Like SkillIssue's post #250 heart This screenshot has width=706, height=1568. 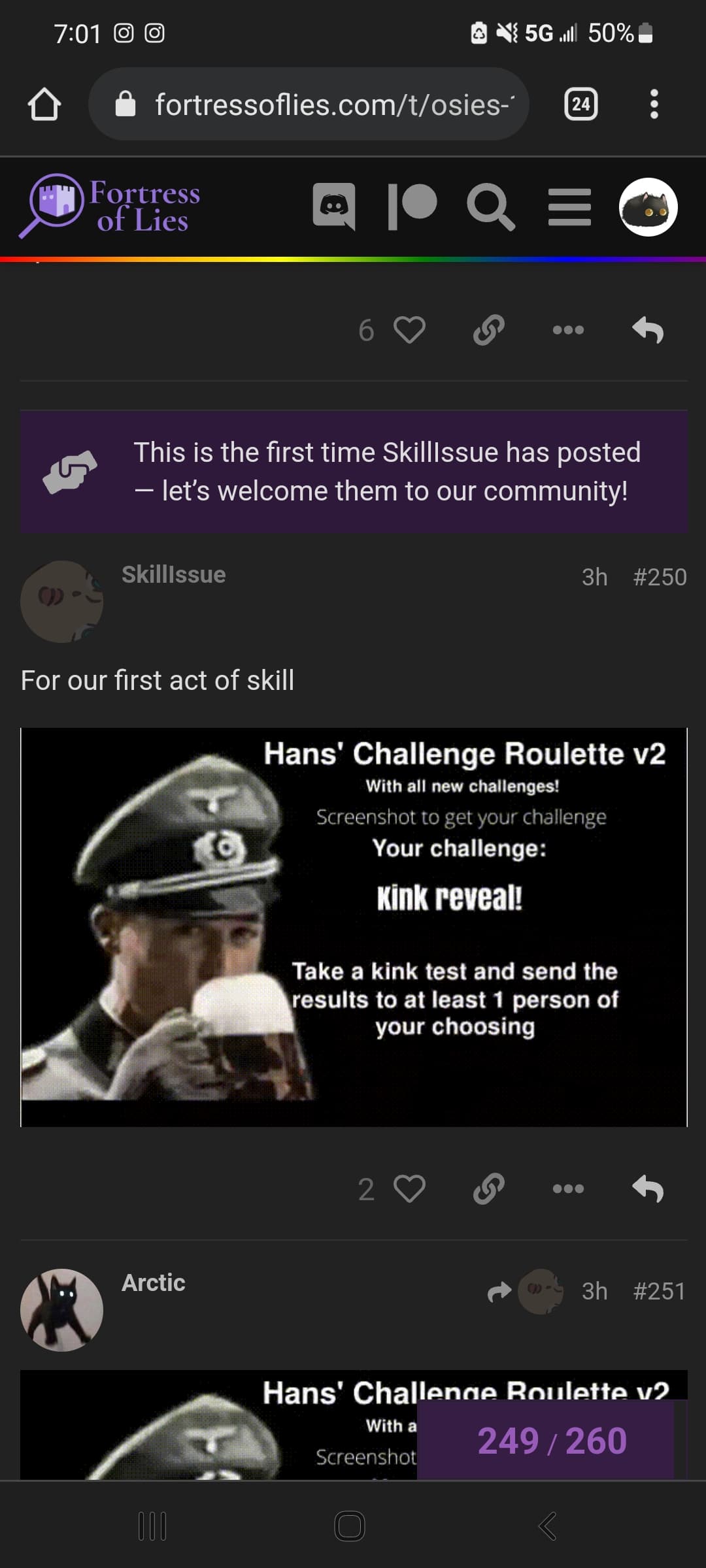click(410, 1189)
